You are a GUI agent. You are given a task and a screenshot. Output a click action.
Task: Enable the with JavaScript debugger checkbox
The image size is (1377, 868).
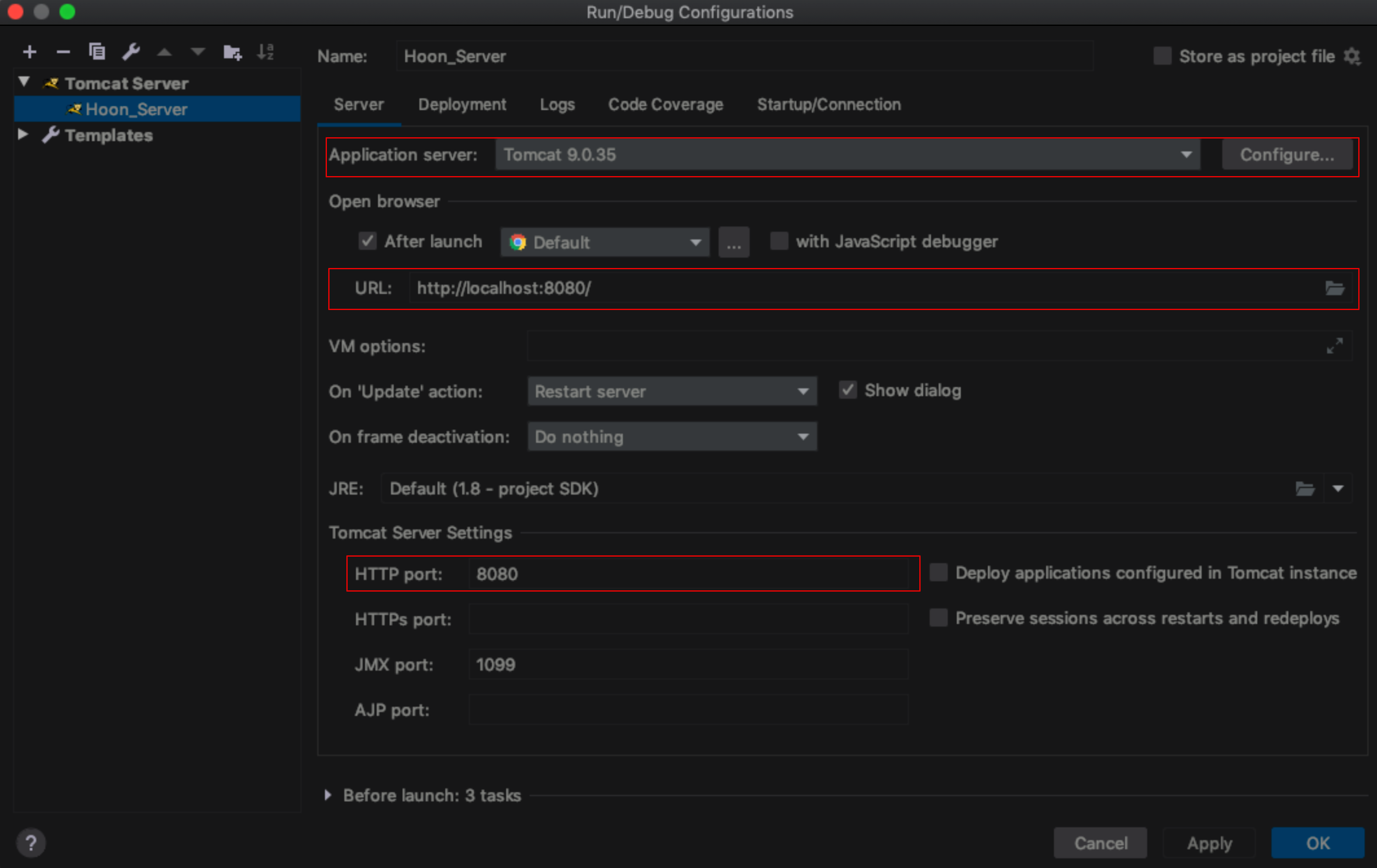[779, 241]
